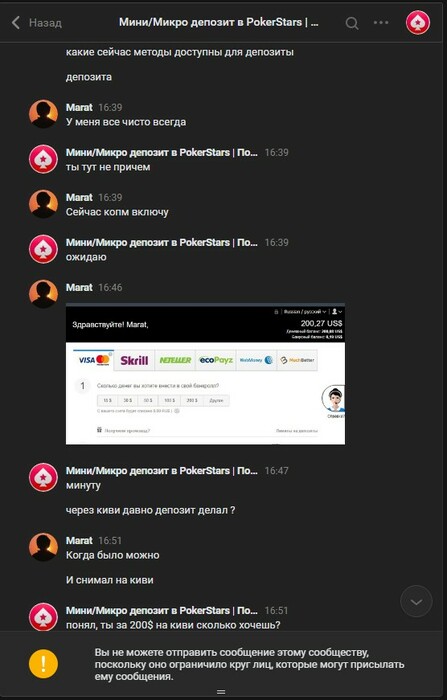Click community name on 16:51 message
Screen dimensions: 447x700
[x=162, y=610]
